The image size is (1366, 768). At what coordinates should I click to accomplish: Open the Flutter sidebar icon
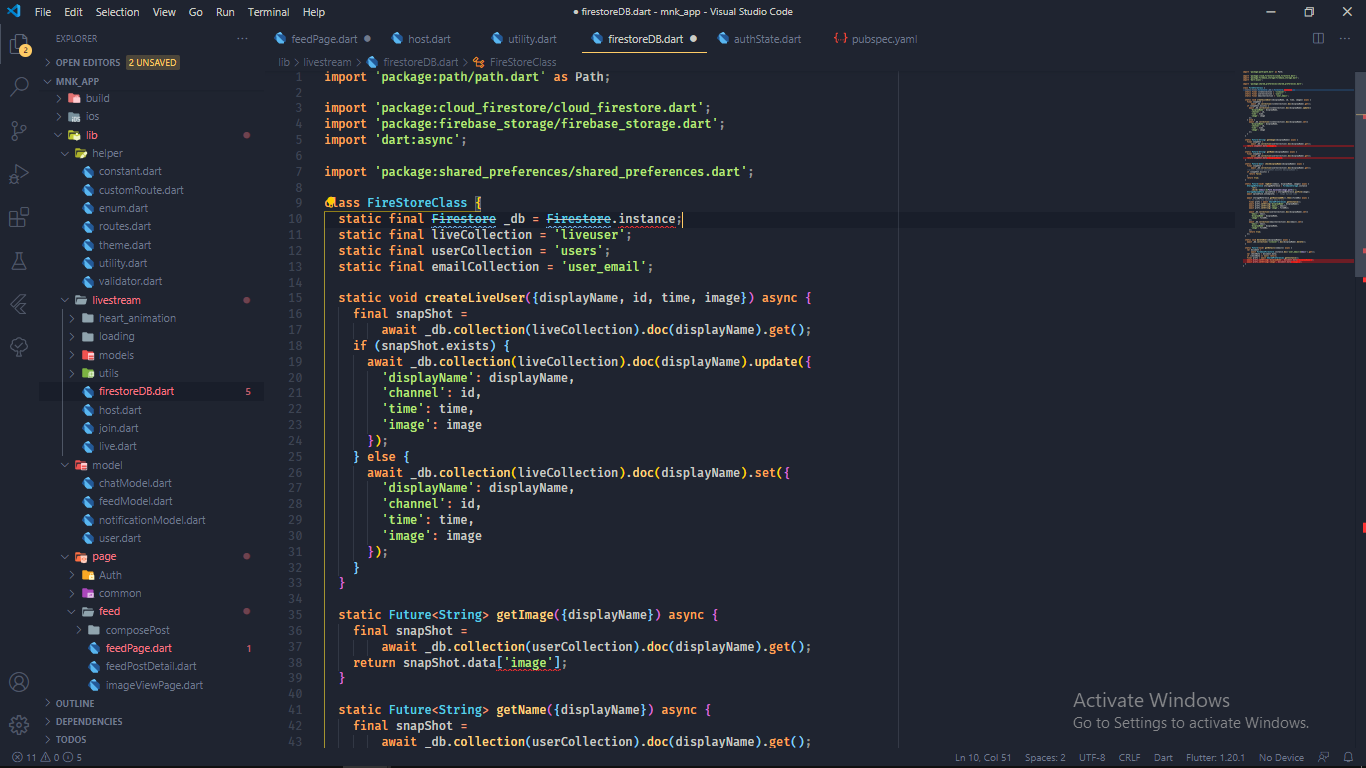point(19,304)
